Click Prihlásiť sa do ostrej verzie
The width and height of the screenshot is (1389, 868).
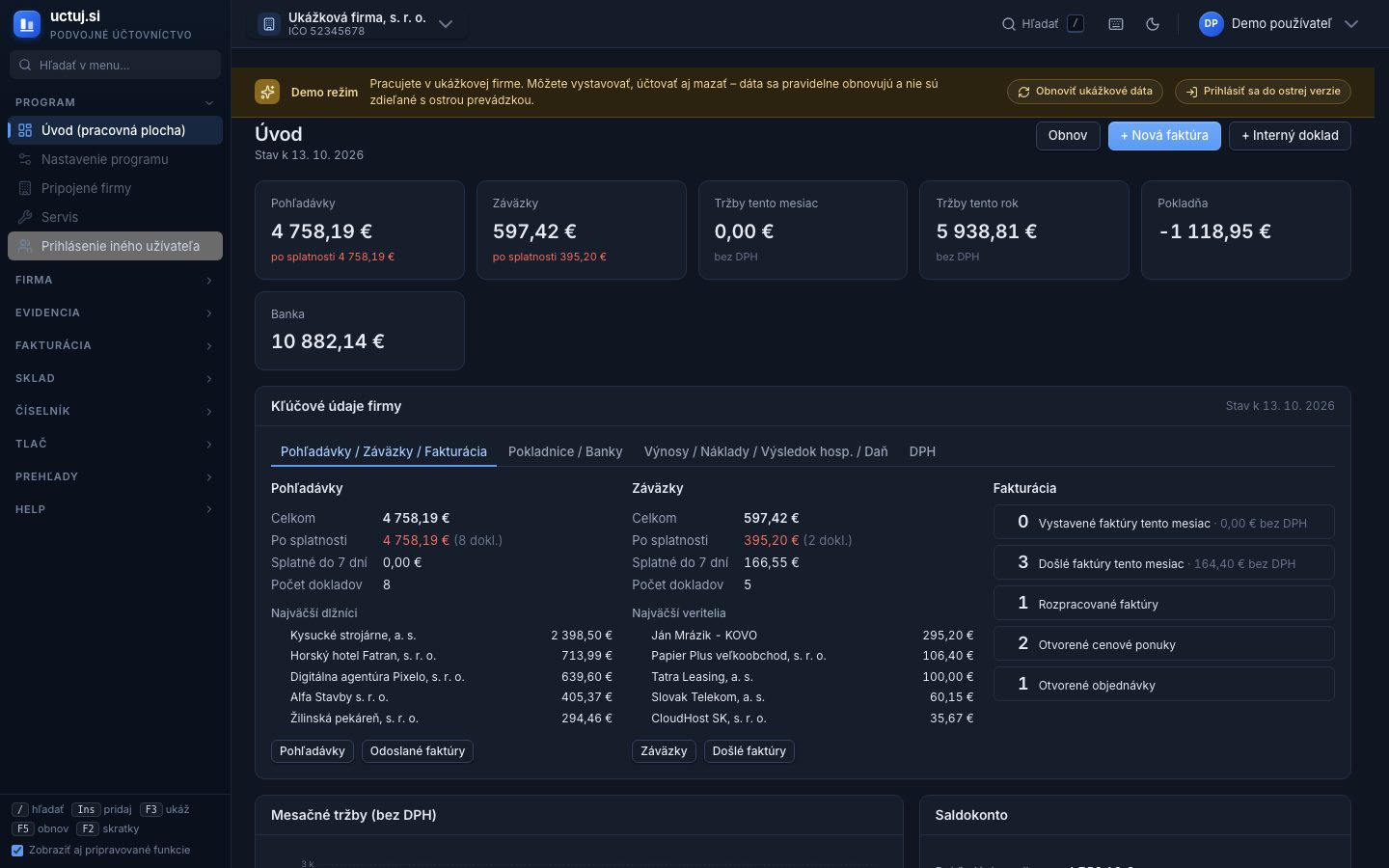(x=1263, y=92)
